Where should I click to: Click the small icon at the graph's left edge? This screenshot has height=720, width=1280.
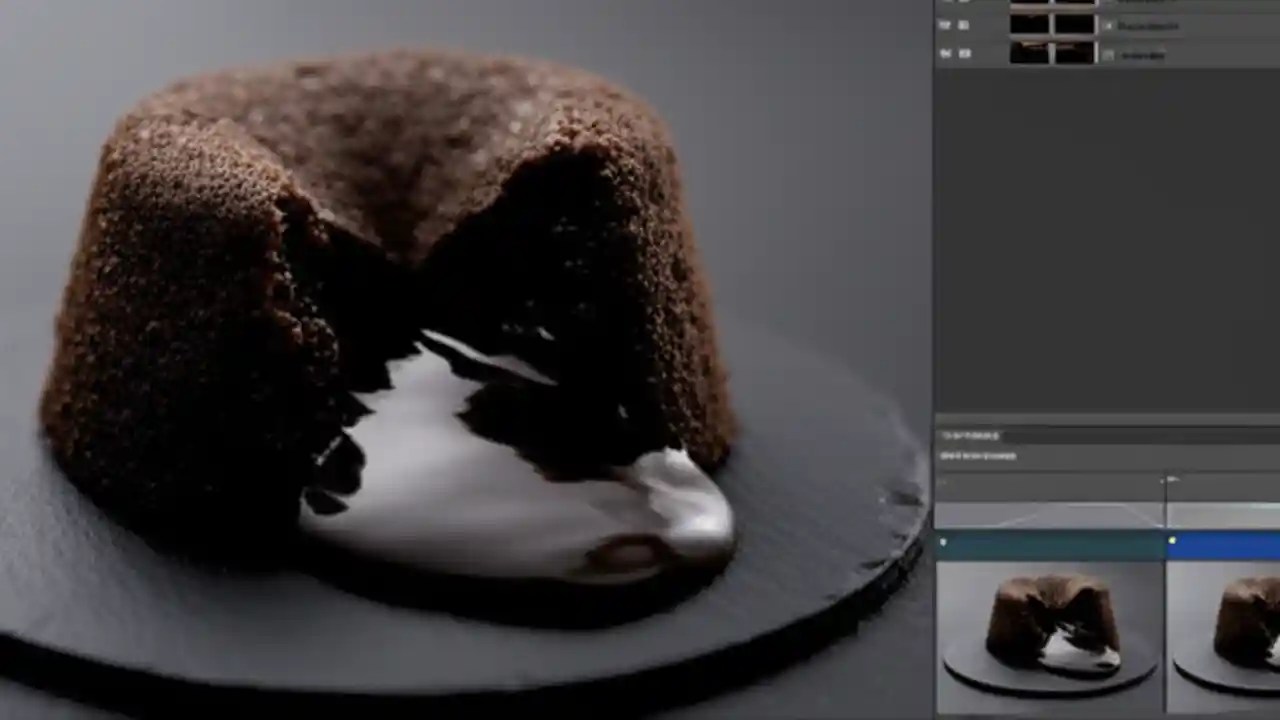pyautogui.click(x=940, y=482)
